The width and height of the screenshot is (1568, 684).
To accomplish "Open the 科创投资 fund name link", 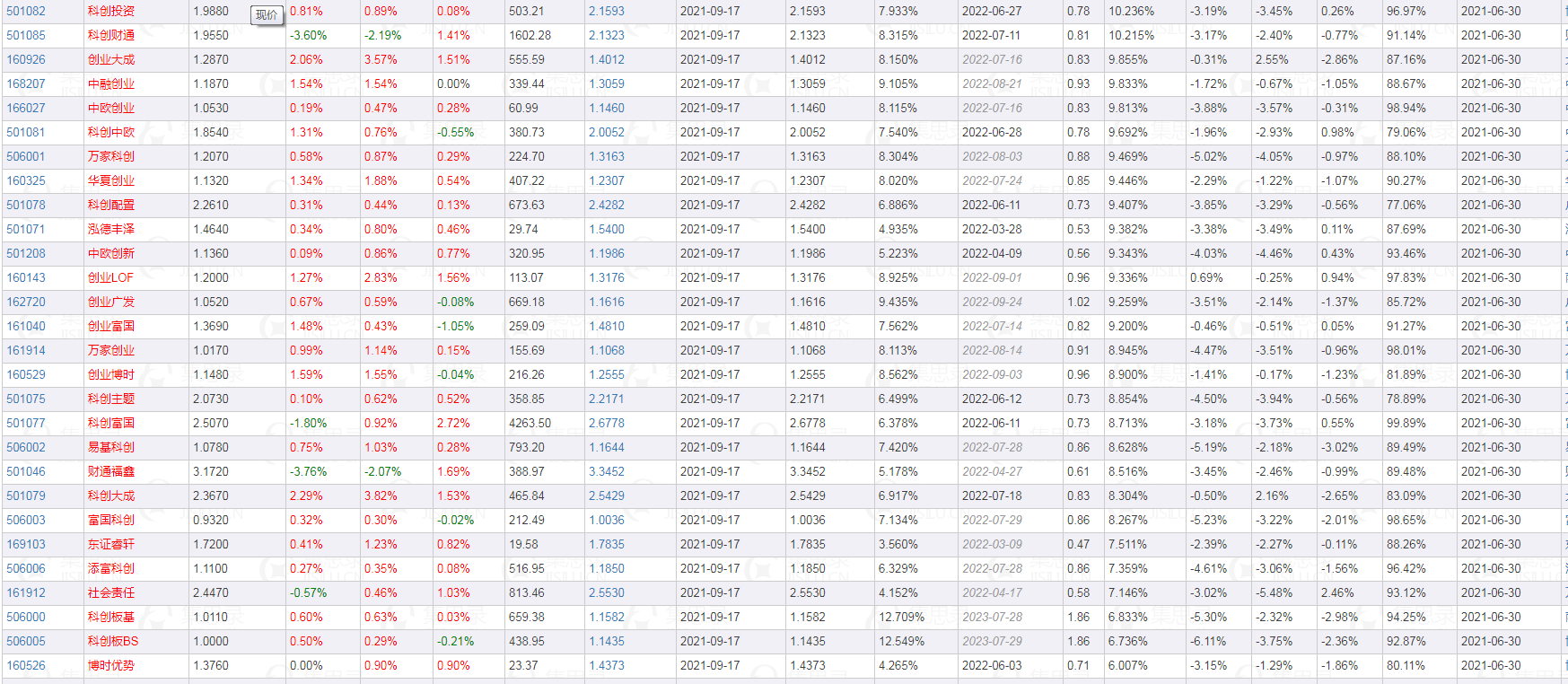I will click(111, 11).
